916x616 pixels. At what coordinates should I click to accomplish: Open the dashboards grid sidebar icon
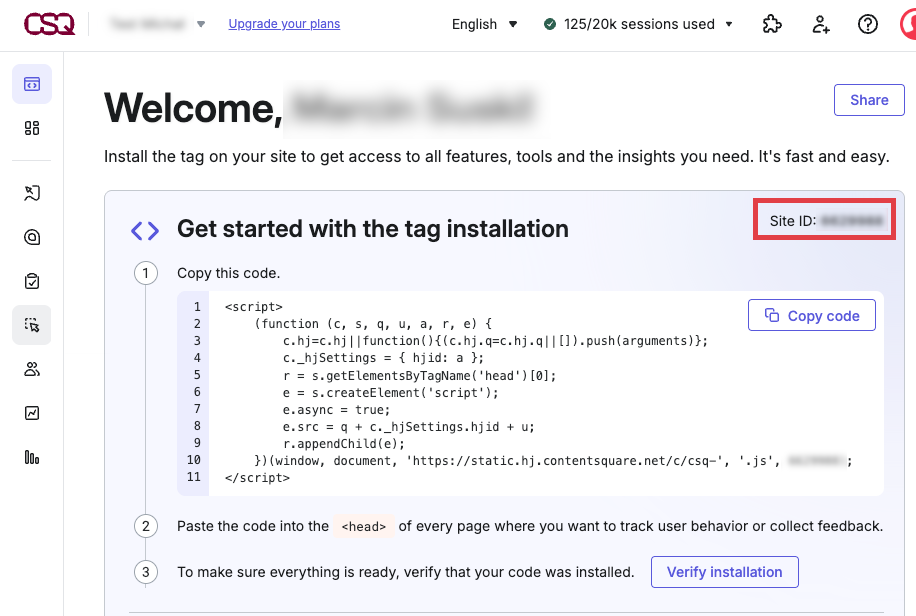(32, 128)
